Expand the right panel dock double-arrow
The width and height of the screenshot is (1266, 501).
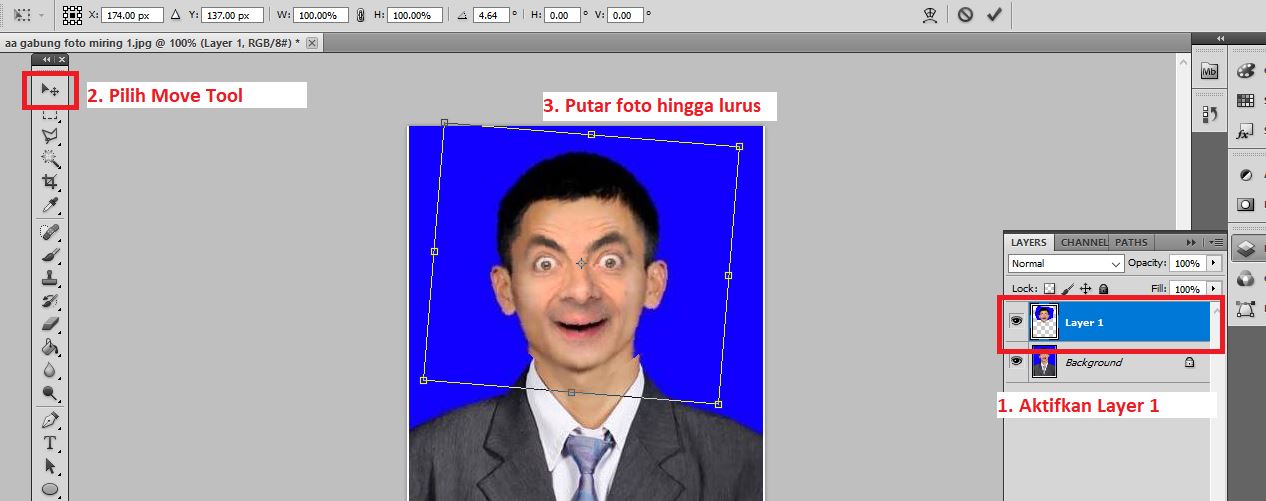click(1220, 38)
